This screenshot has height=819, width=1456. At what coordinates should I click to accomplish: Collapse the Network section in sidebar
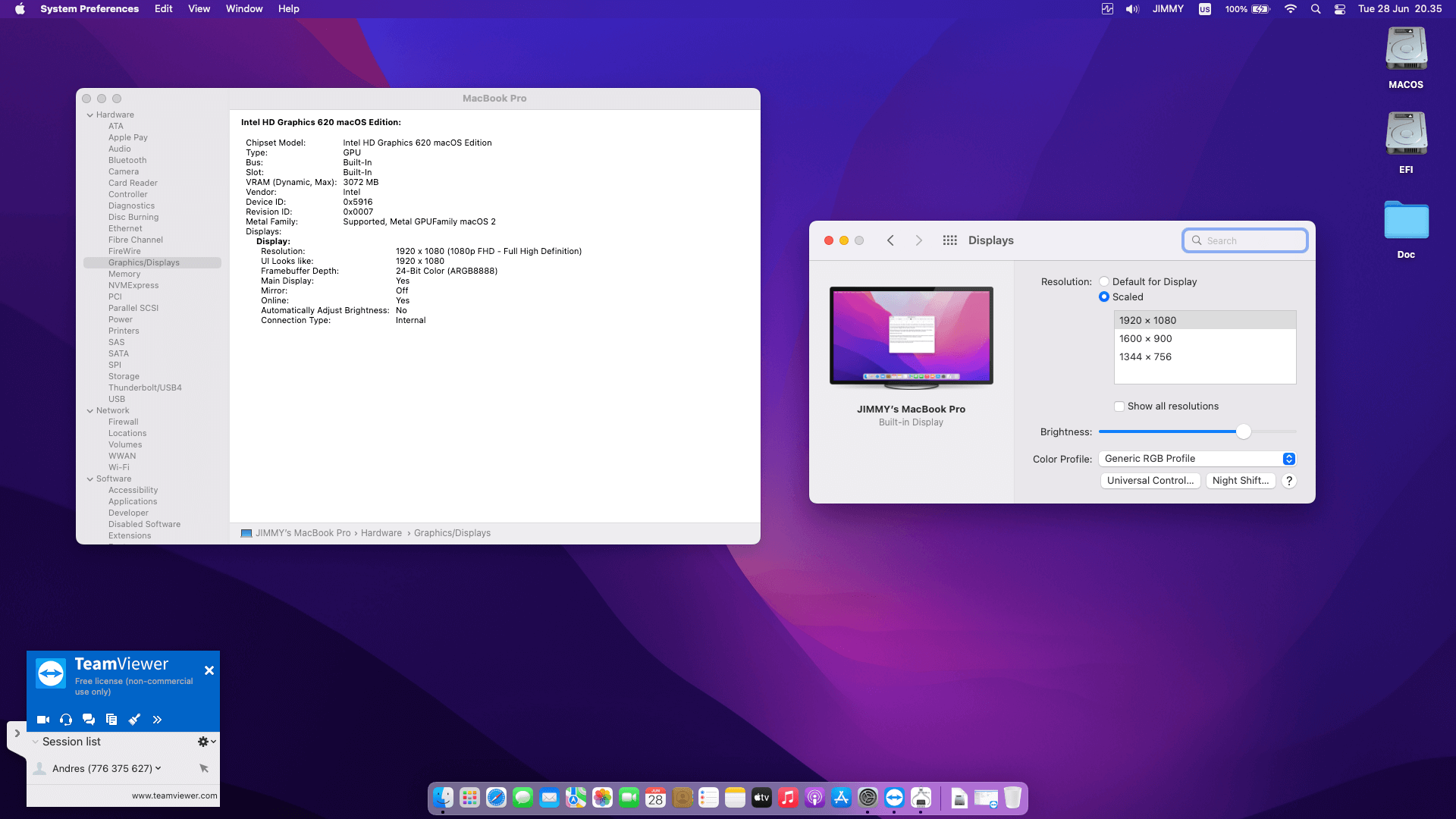pos(90,411)
